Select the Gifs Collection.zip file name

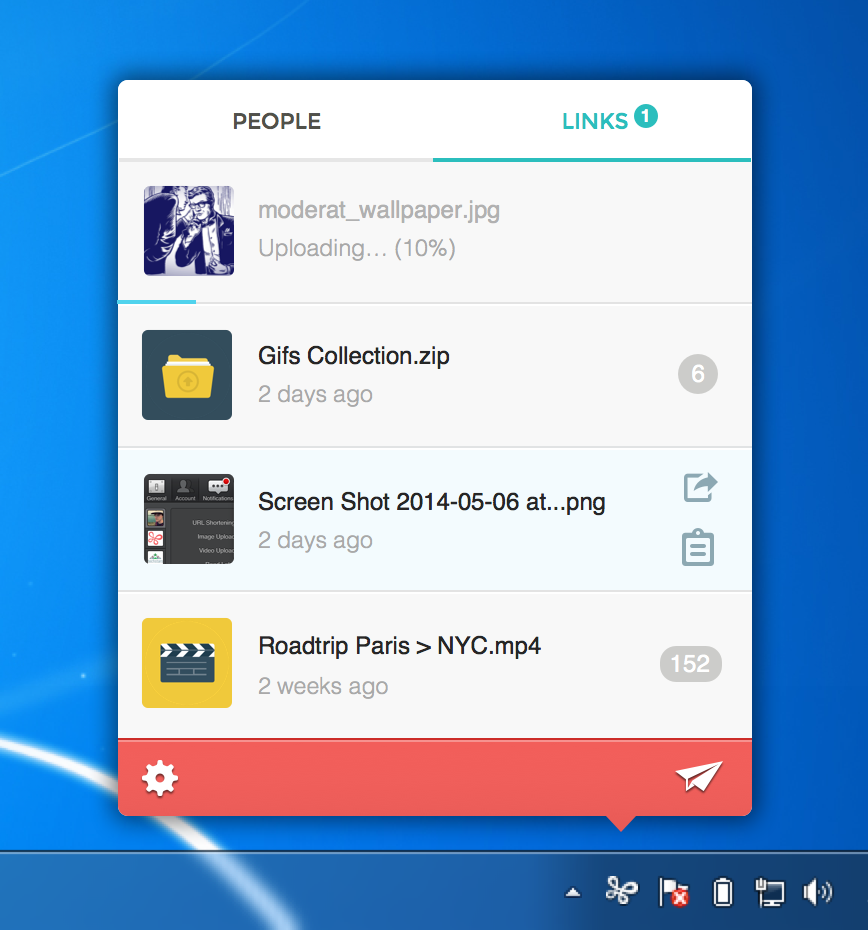[354, 356]
